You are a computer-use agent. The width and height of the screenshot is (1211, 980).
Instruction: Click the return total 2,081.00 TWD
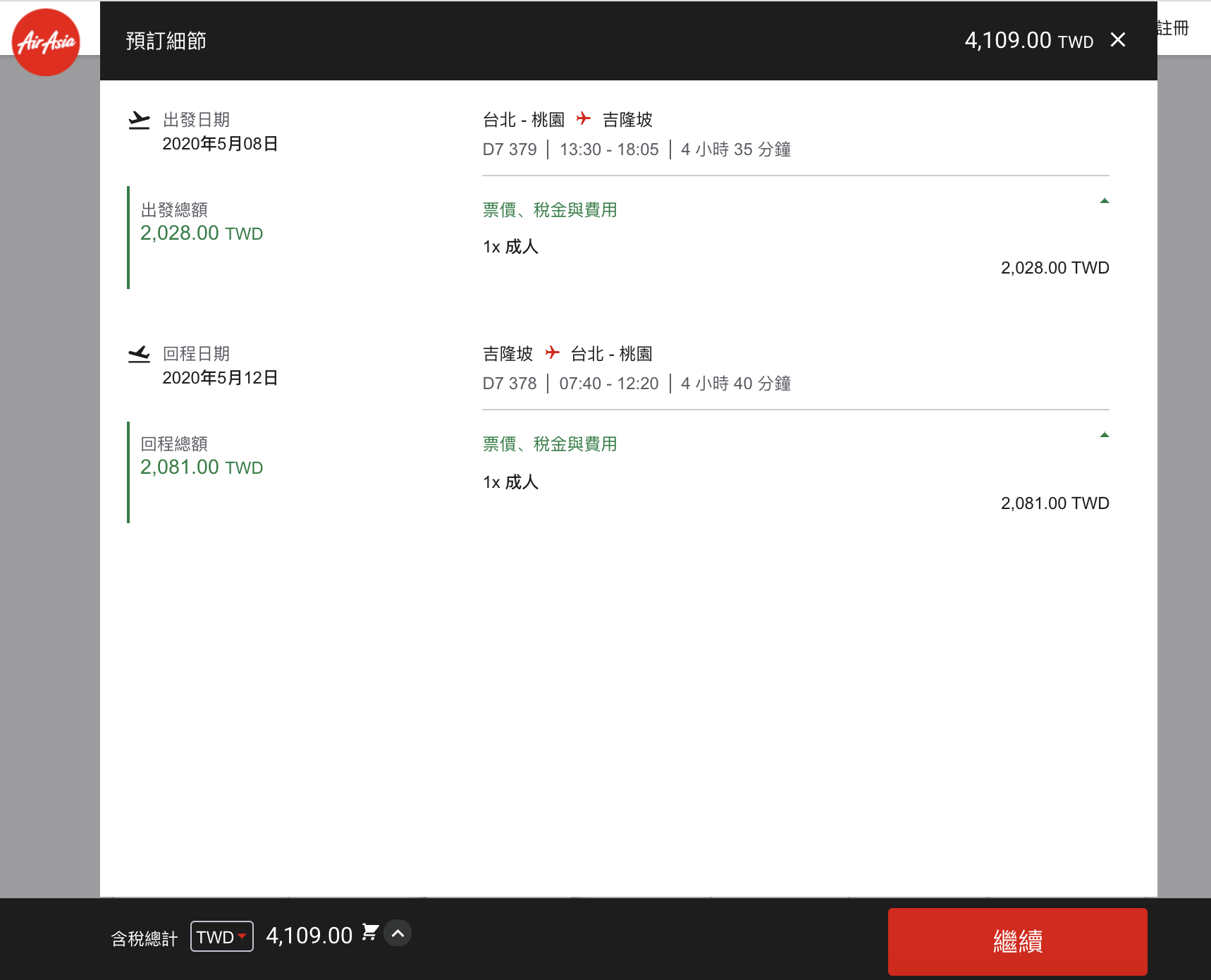[x=202, y=467]
